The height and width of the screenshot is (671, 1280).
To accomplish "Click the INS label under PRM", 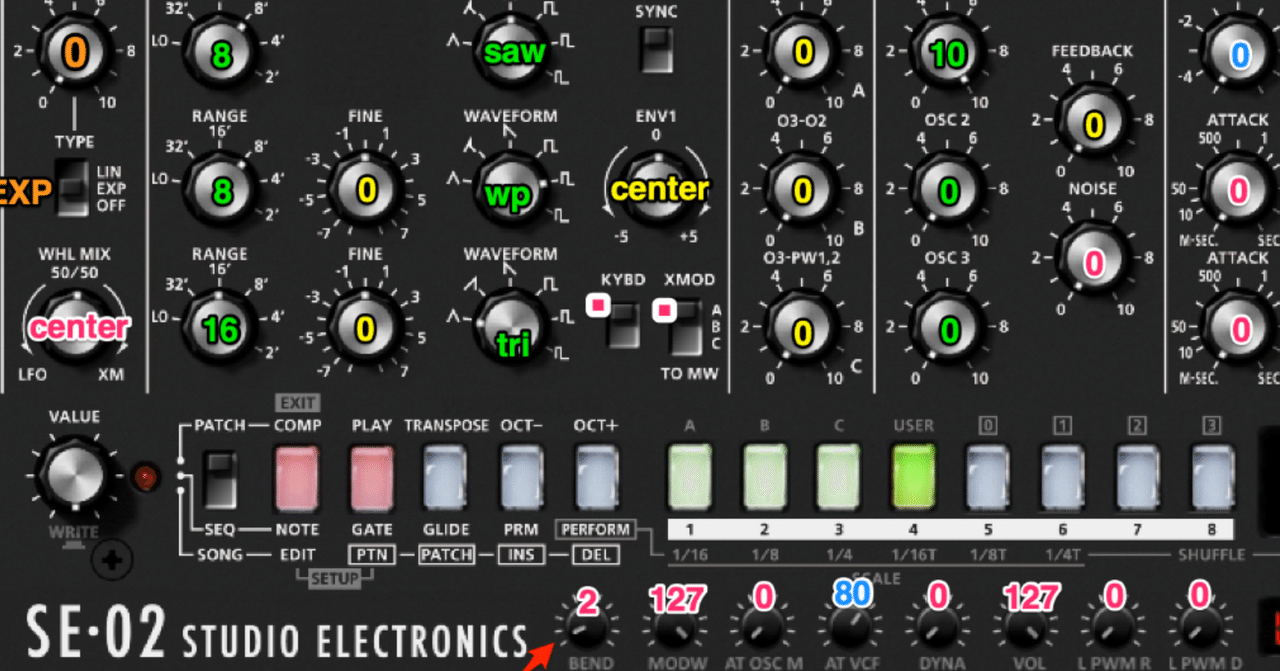I will 521,554.
